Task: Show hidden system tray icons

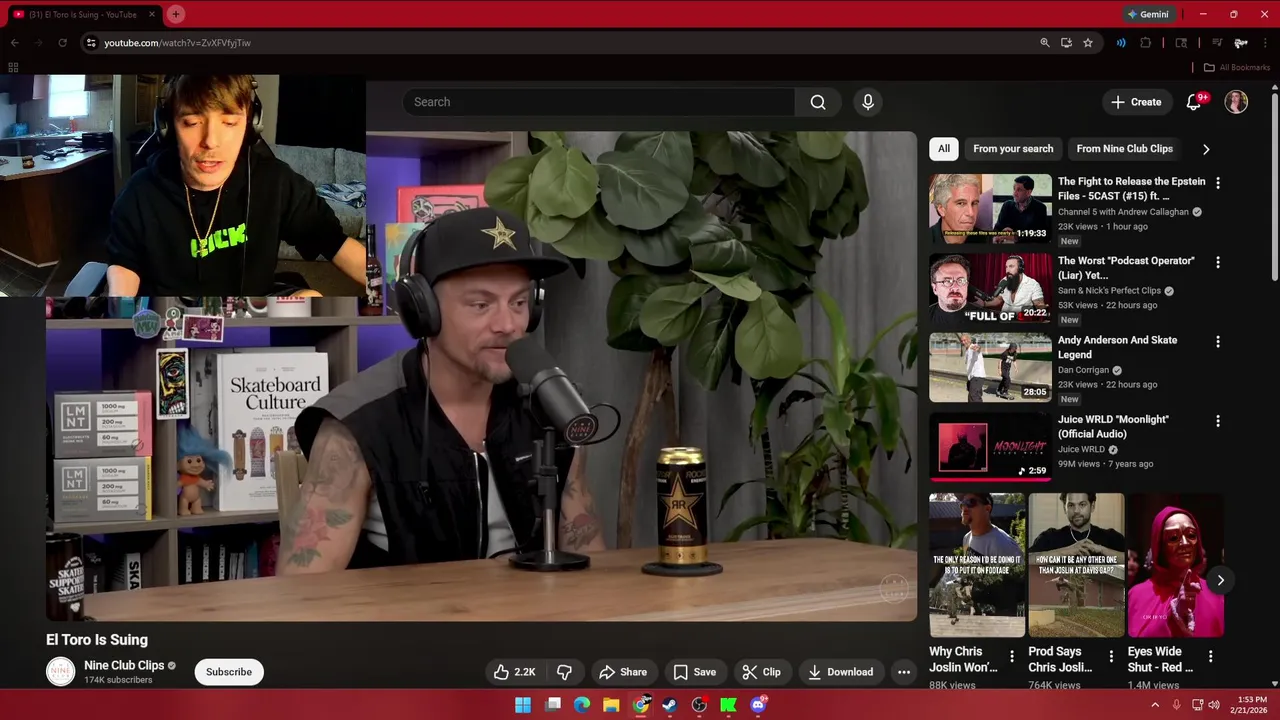Action: pyautogui.click(x=1155, y=705)
